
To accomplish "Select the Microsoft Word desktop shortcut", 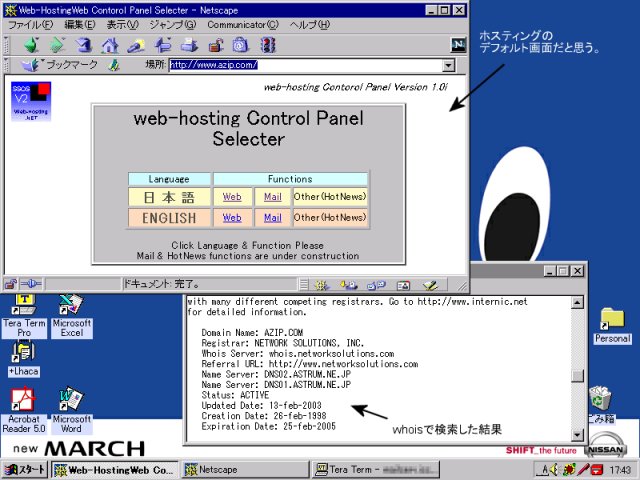I will (x=71, y=410).
